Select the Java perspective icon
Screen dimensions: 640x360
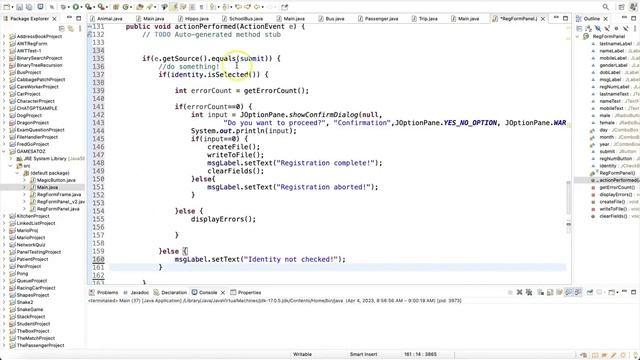tap(633, 7)
